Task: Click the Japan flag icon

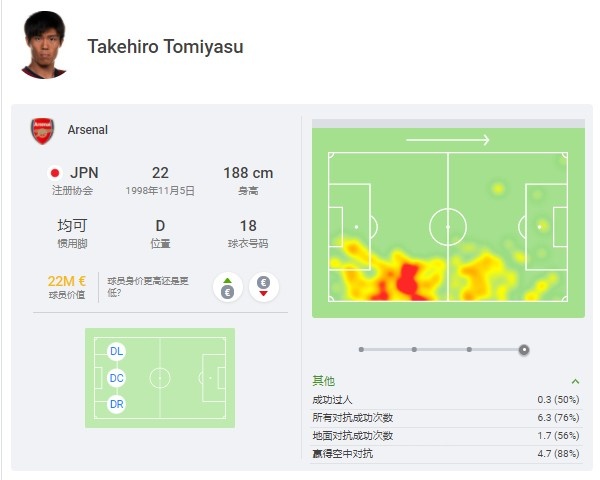Action: tap(55, 173)
